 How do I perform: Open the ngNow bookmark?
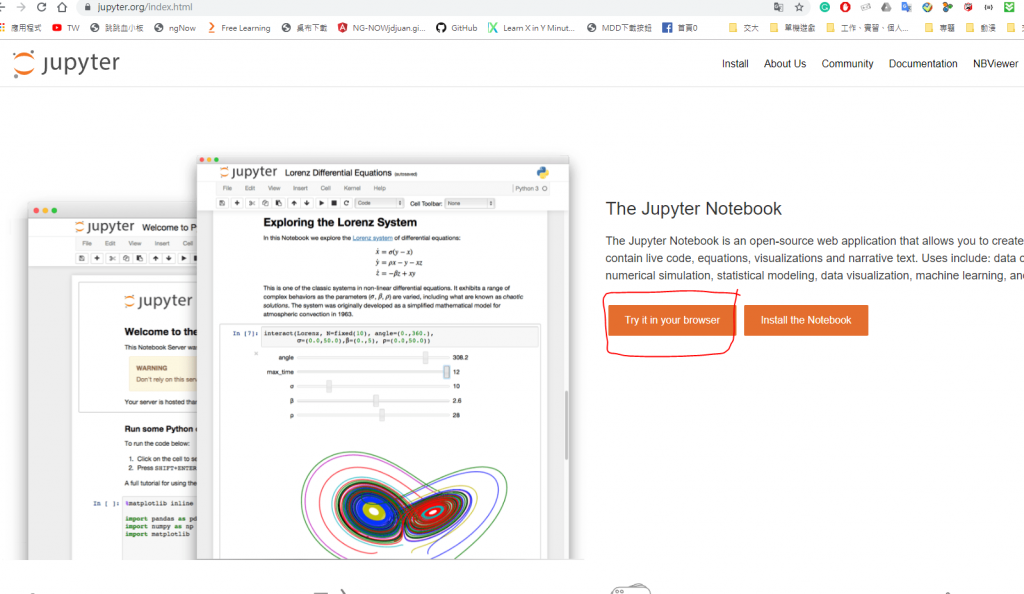click(x=175, y=28)
